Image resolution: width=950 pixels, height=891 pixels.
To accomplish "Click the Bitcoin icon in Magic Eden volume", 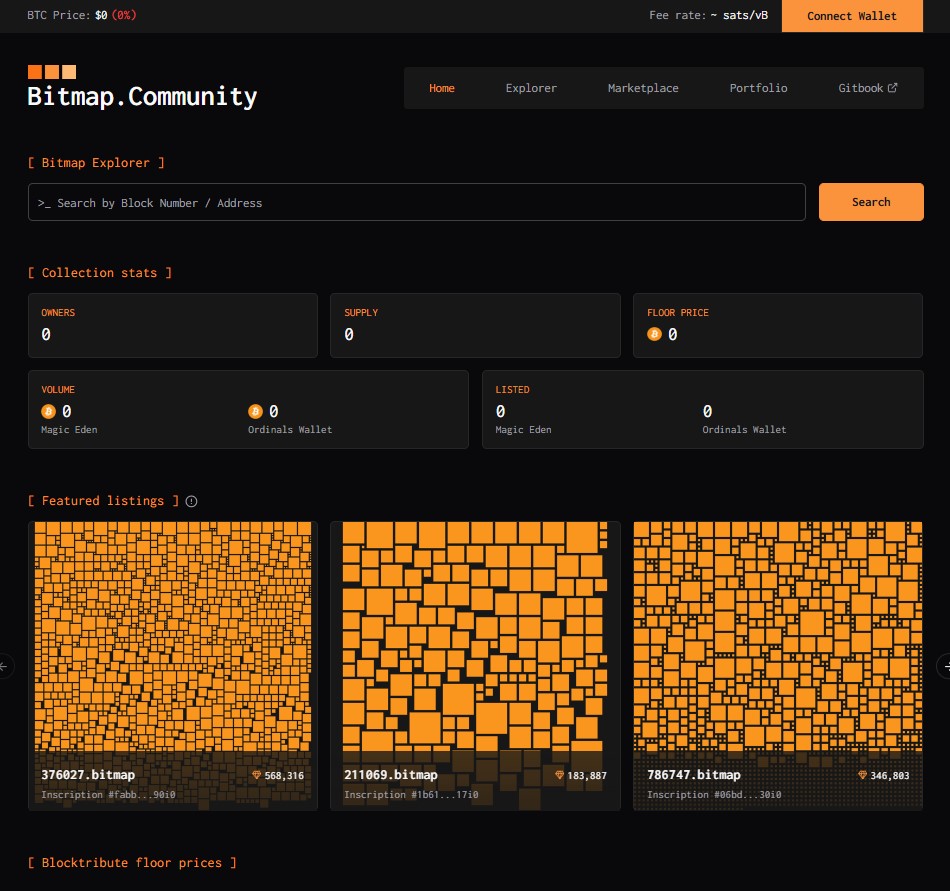I will [48, 412].
